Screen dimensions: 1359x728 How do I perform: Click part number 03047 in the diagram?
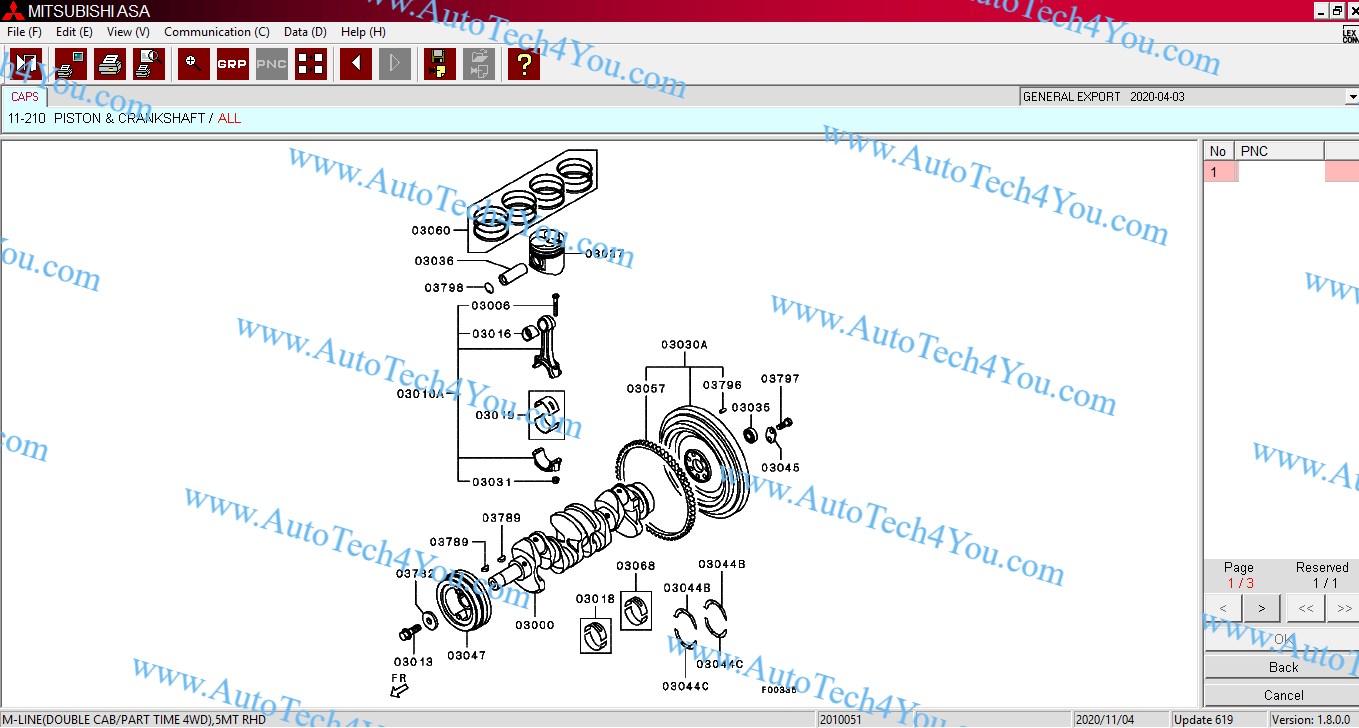click(x=466, y=656)
